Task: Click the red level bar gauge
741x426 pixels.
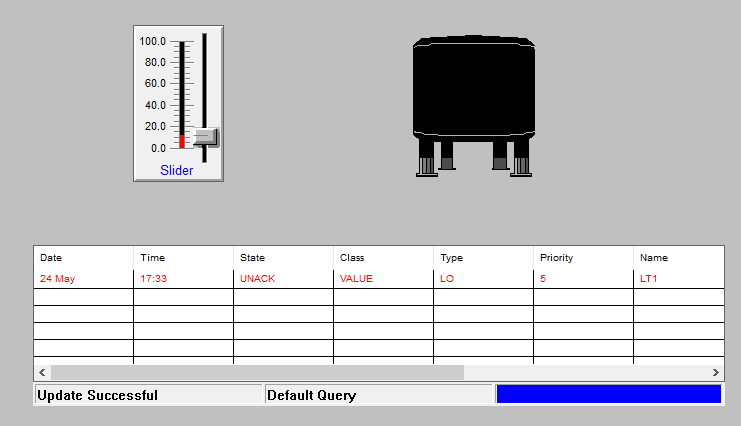Action: pos(182,95)
